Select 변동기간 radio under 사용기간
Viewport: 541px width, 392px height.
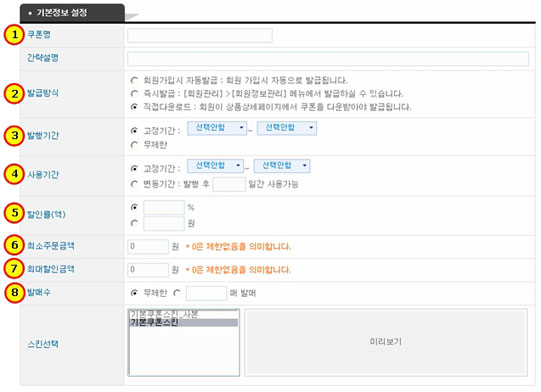coord(134,184)
